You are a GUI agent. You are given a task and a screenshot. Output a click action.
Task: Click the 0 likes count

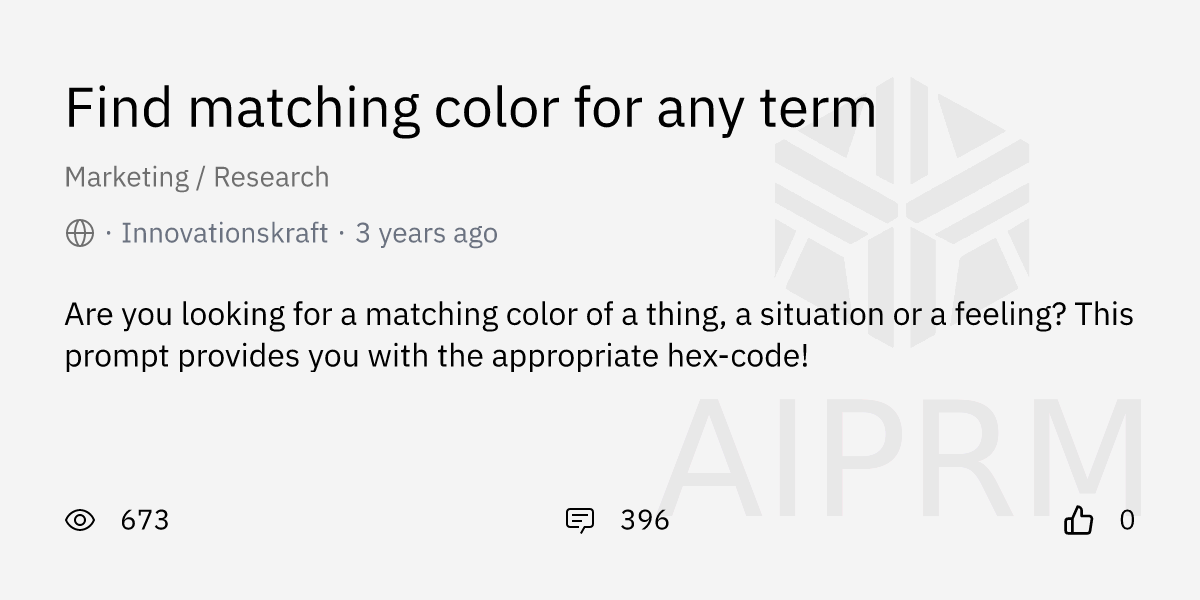click(x=1127, y=520)
